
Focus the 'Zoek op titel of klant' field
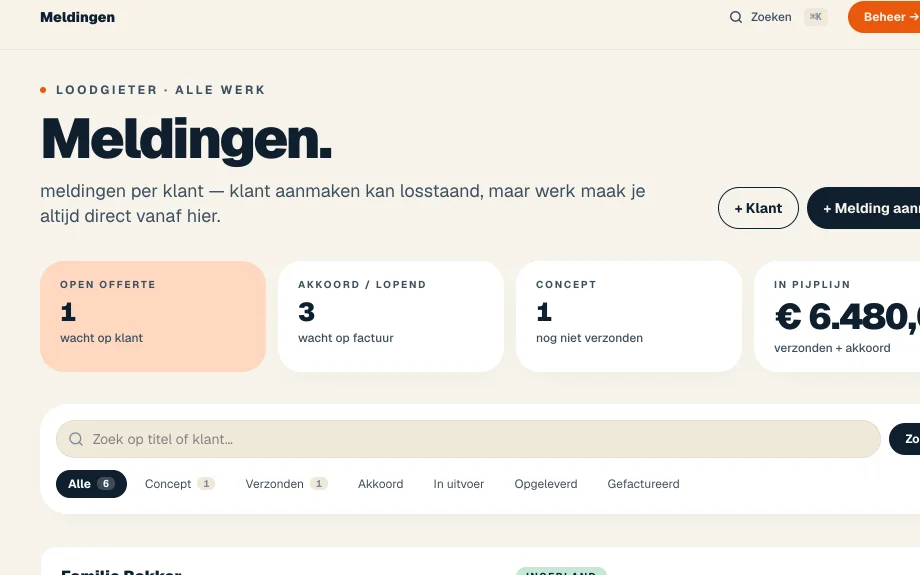click(468, 439)
